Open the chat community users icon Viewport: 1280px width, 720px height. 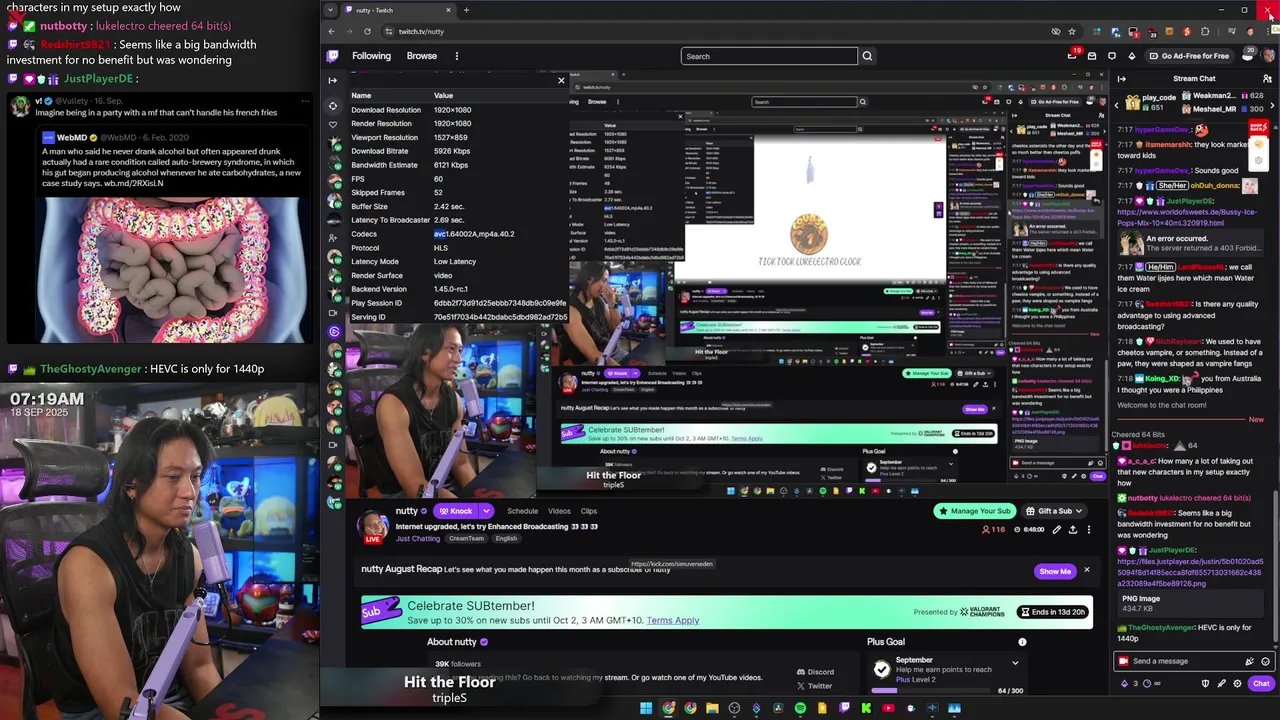1268,79
